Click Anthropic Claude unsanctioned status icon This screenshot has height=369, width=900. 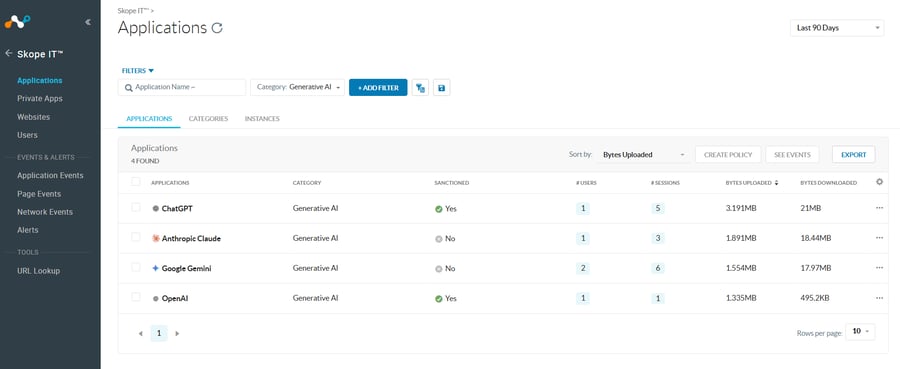(x=439, y=239)
